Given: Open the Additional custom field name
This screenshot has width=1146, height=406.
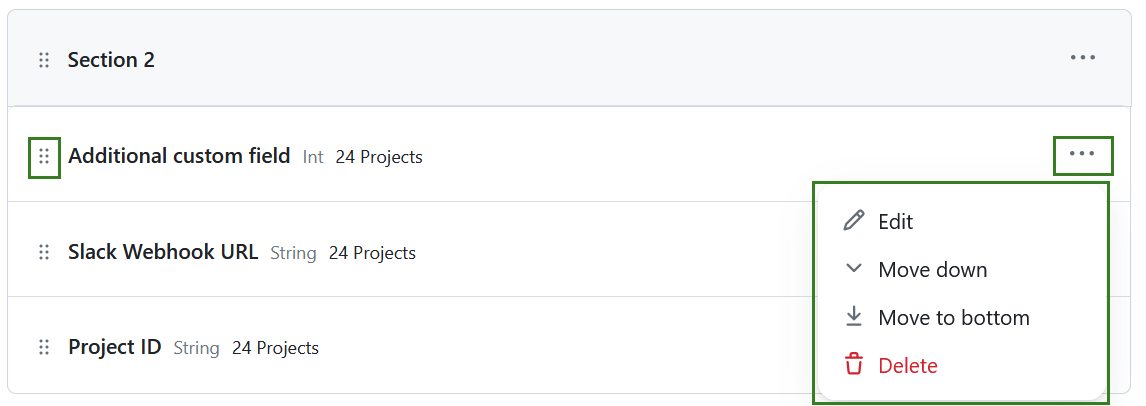Looking at the screenshot, I should point(179,156).
